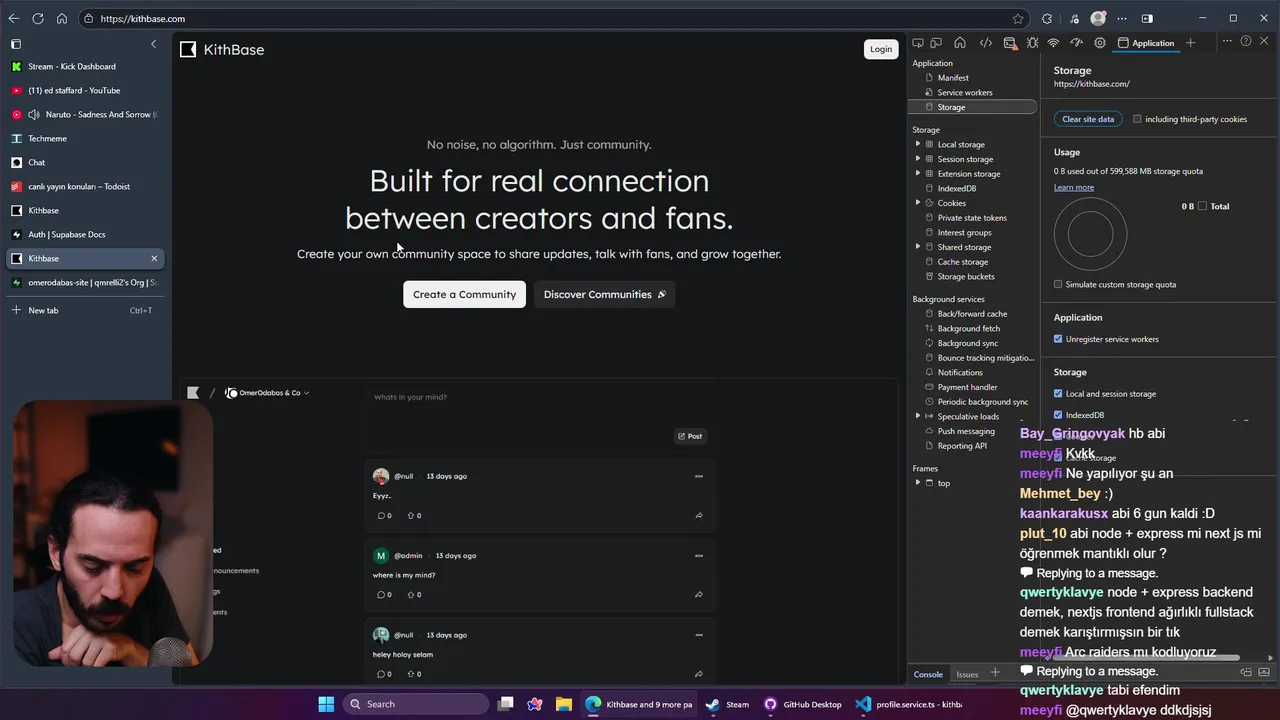Open browser Settings and more menu
1280x720 pixels.
click(1122, 18)
